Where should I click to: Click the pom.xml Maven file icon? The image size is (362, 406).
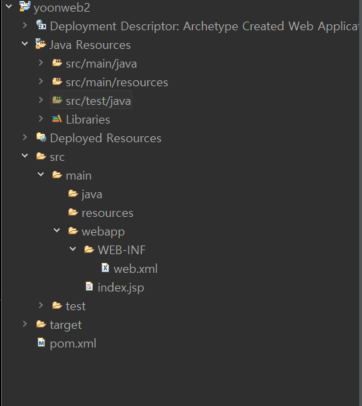41,342
